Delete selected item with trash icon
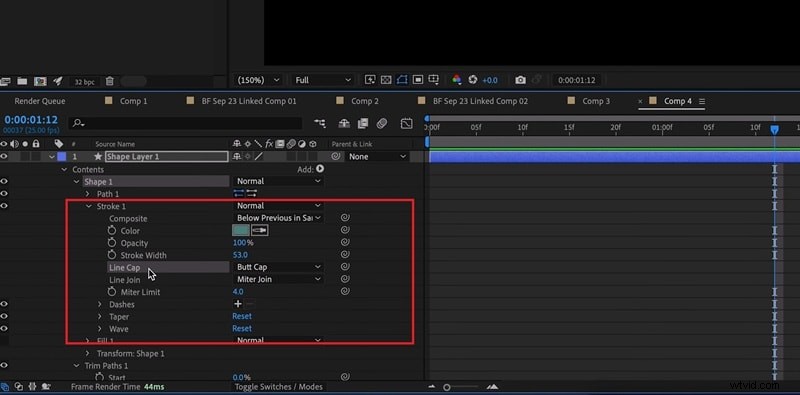800x395 pixels. (109, 81)
